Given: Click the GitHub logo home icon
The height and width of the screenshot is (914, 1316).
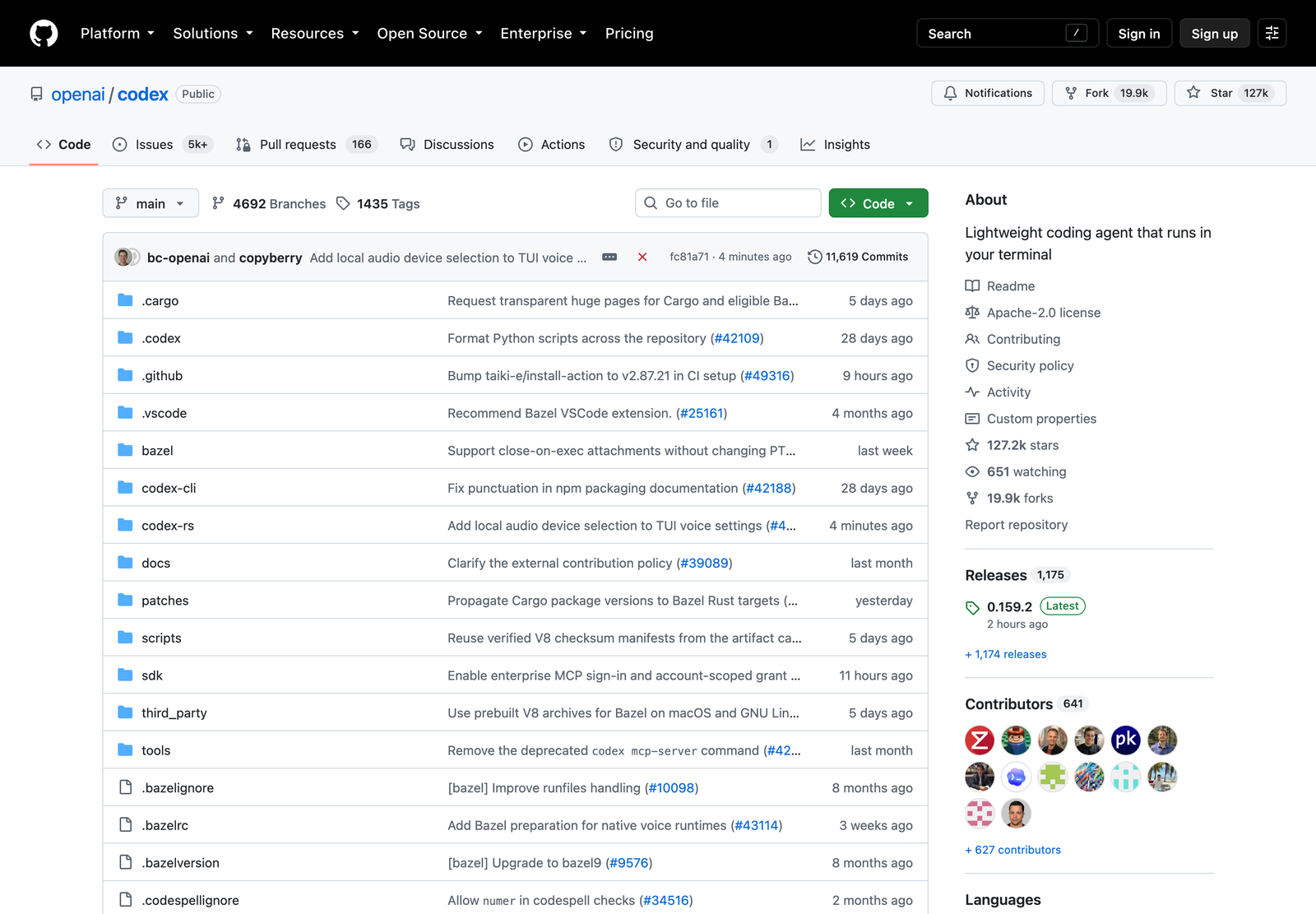Looking at the screenshot, I should click(44, 34).
